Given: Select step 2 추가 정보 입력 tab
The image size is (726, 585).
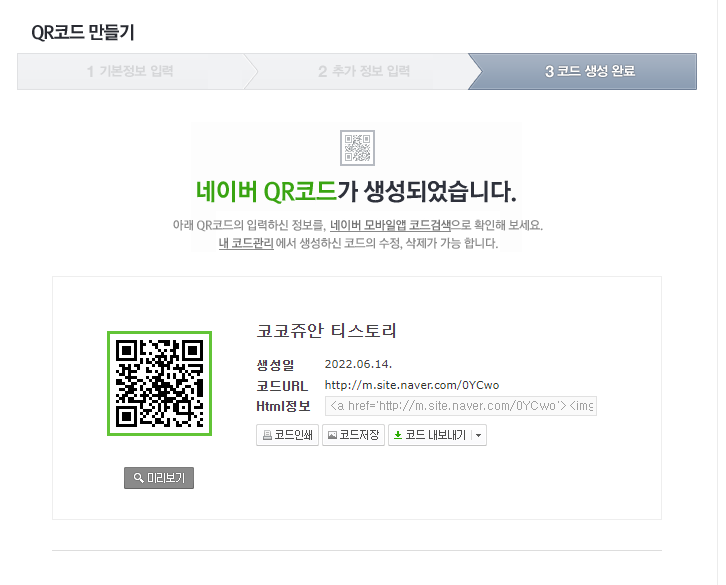Looking at the screenshot, I should pos(364,71).
